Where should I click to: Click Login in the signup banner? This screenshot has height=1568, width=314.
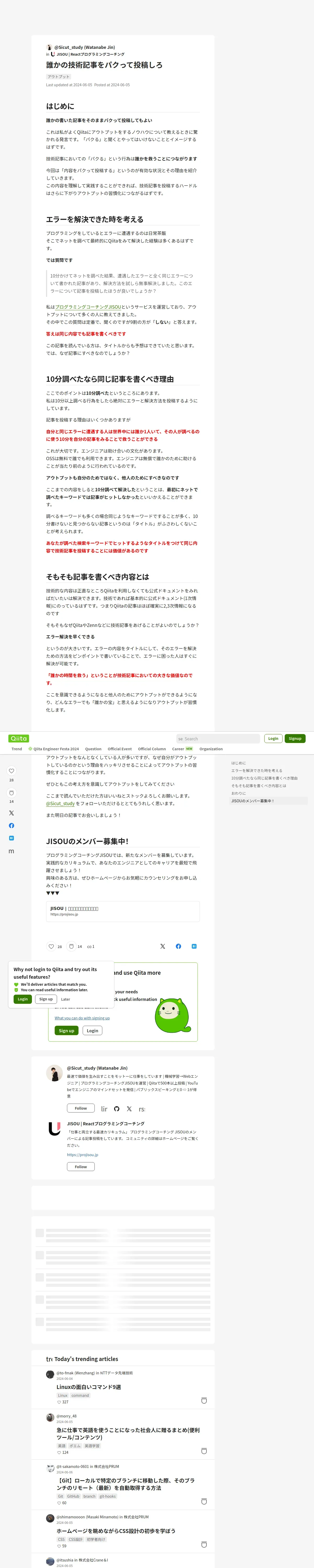pyautogui.click(x=93, y=1030)
